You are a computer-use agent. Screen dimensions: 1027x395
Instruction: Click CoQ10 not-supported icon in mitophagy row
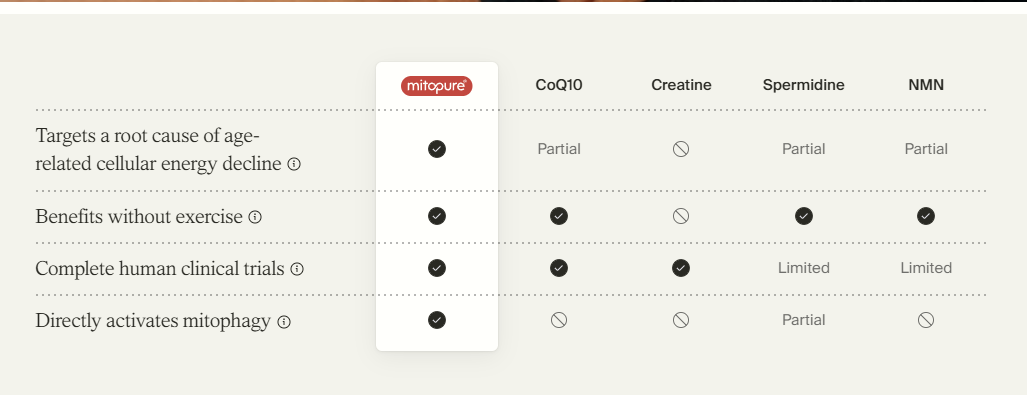(559, 320)
